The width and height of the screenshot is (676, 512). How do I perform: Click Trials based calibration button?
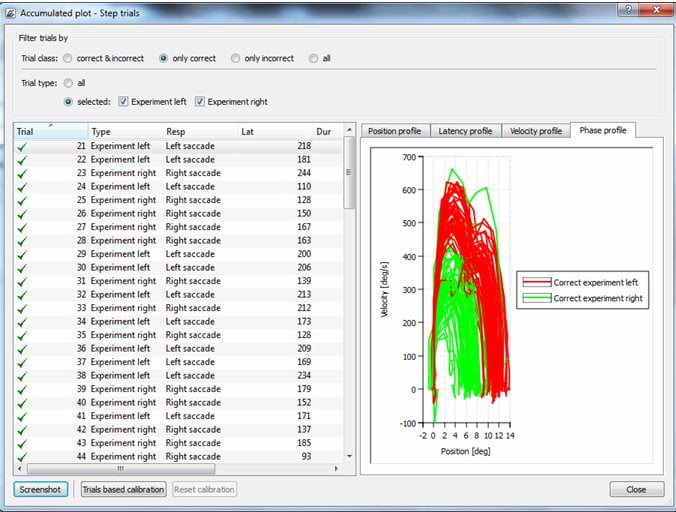[123, 490]
